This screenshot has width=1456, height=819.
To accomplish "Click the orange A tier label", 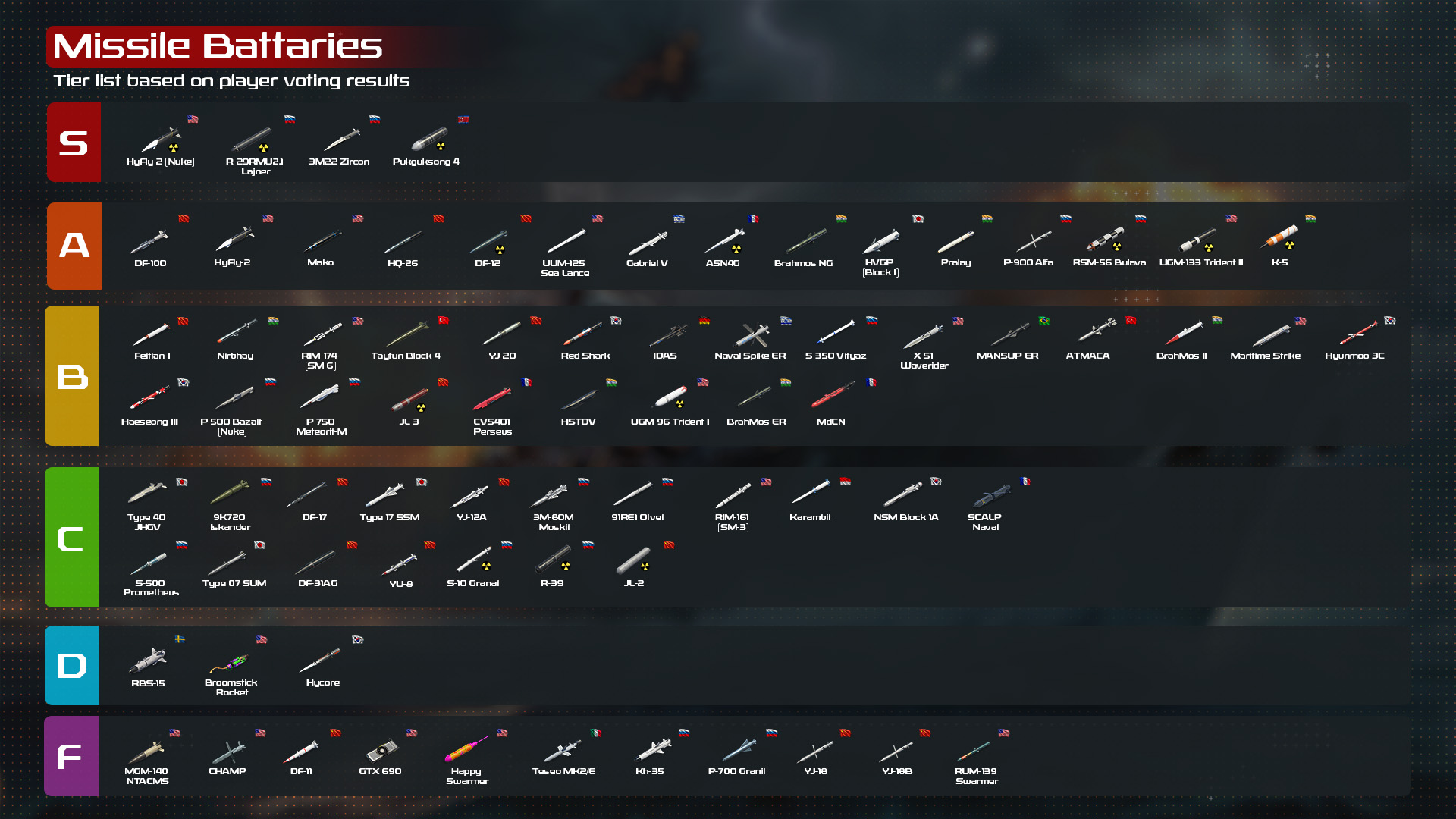I will pos(74,246).
